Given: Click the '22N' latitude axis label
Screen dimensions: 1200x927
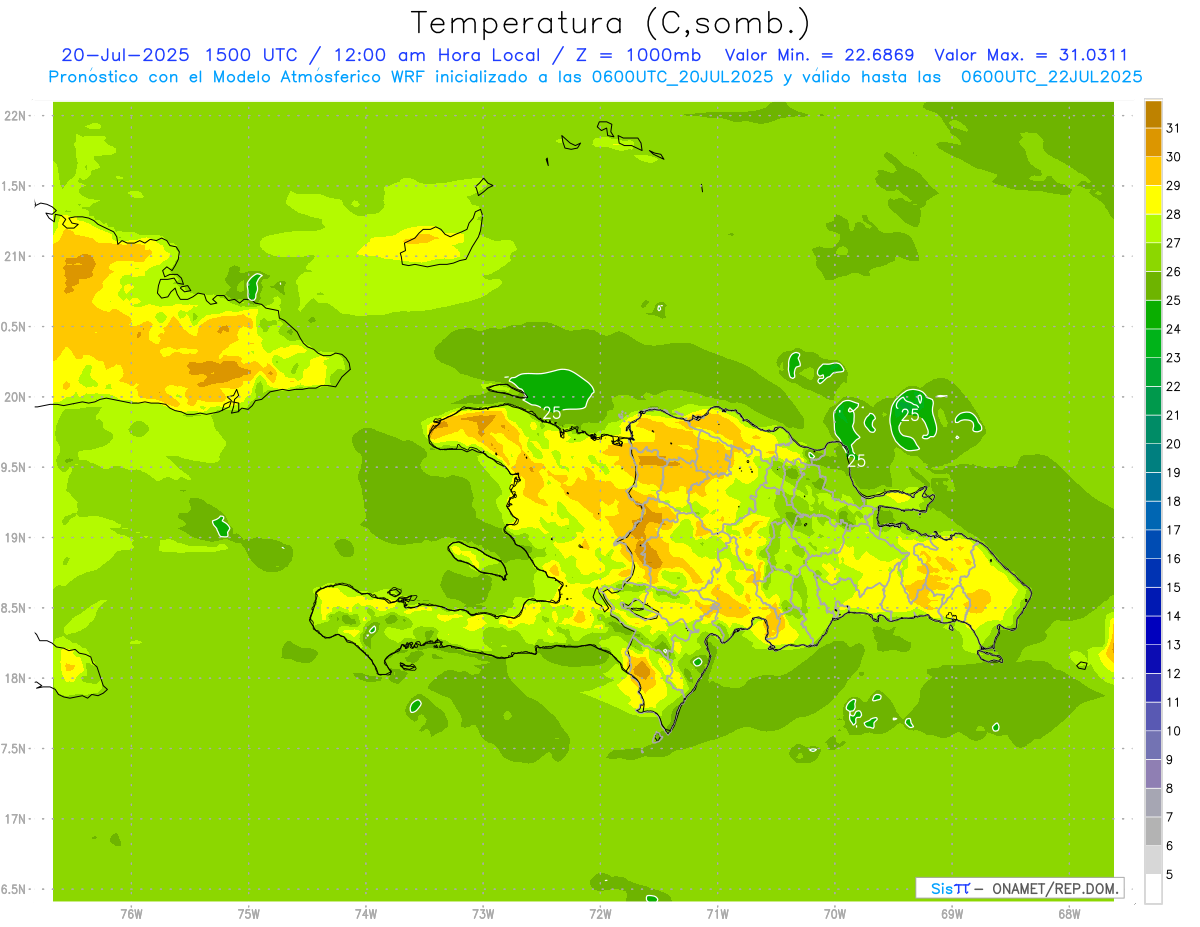Looking at the screenshot, I should tap(15, 116).
